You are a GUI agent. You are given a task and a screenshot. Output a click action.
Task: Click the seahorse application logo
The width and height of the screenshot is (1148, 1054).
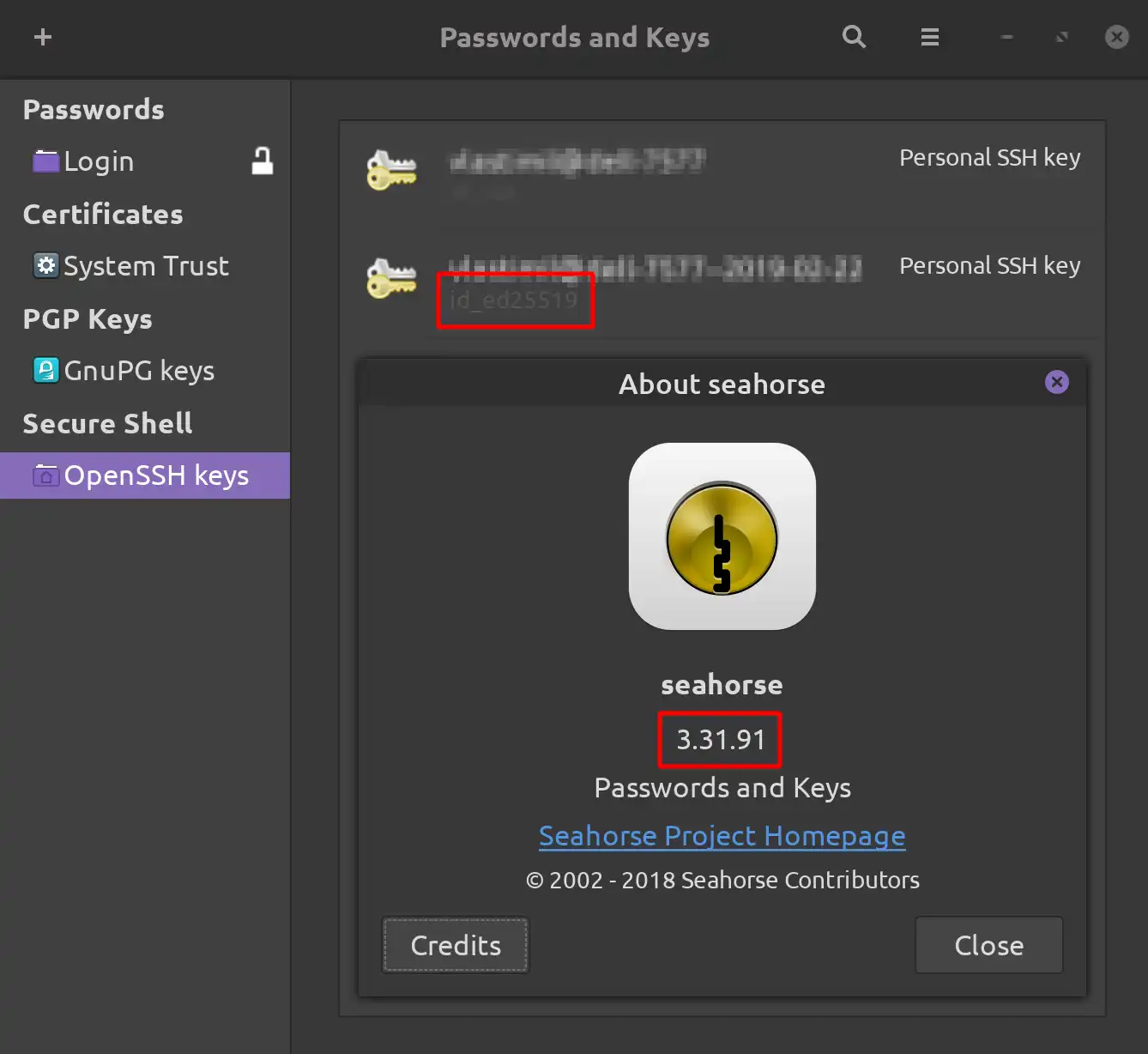point(722,536)
